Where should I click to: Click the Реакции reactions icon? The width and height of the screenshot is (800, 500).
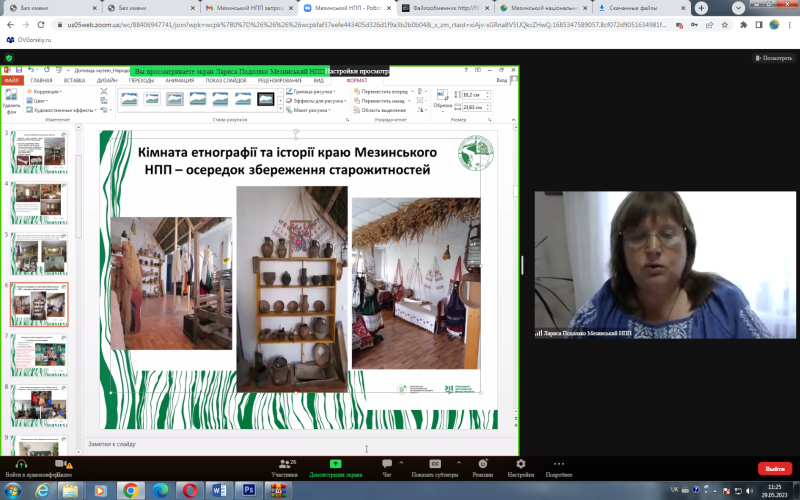coord(482,464)
